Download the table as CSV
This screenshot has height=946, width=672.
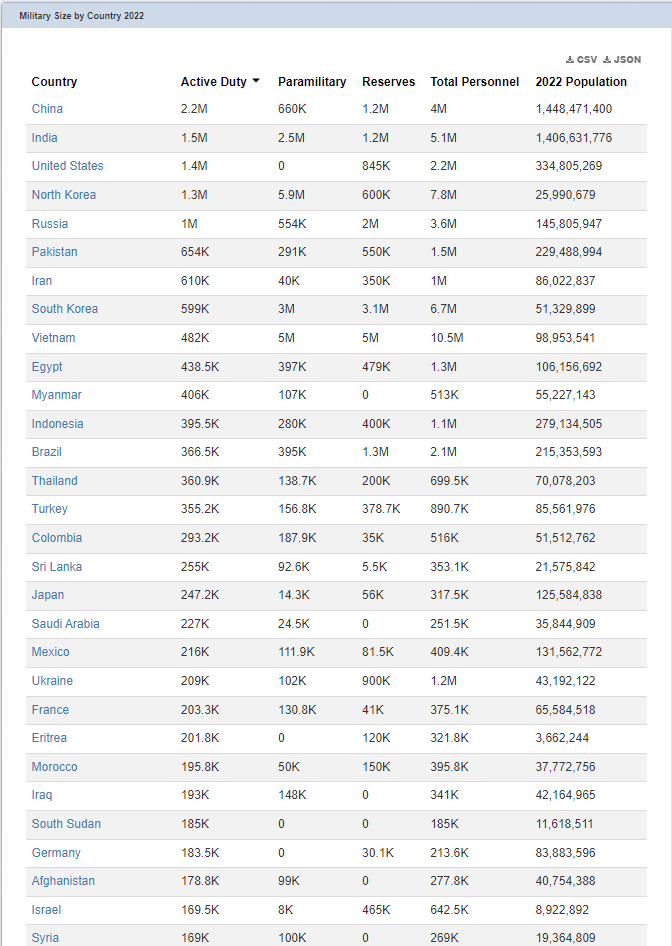pos(582,60)
